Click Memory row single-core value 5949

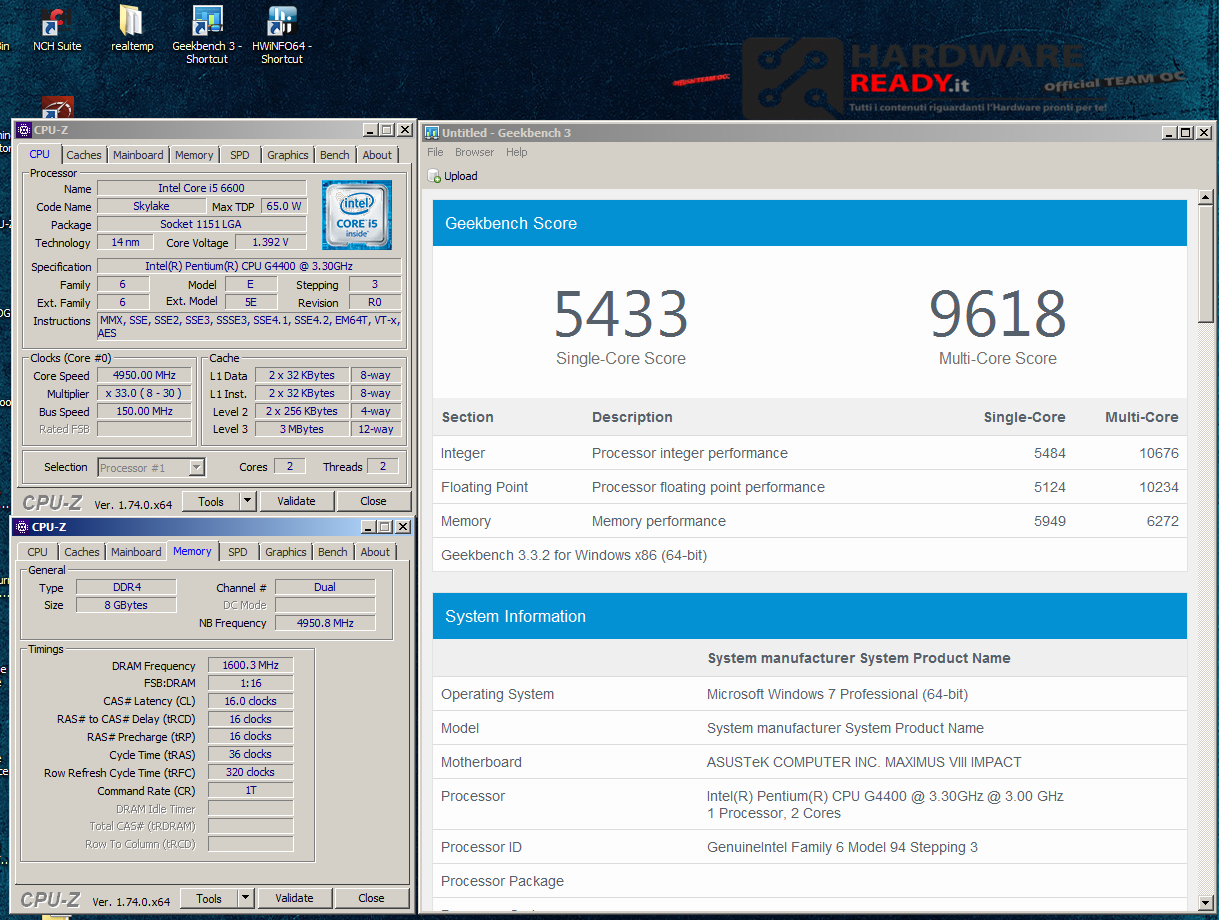click(x=1050, y=521)
